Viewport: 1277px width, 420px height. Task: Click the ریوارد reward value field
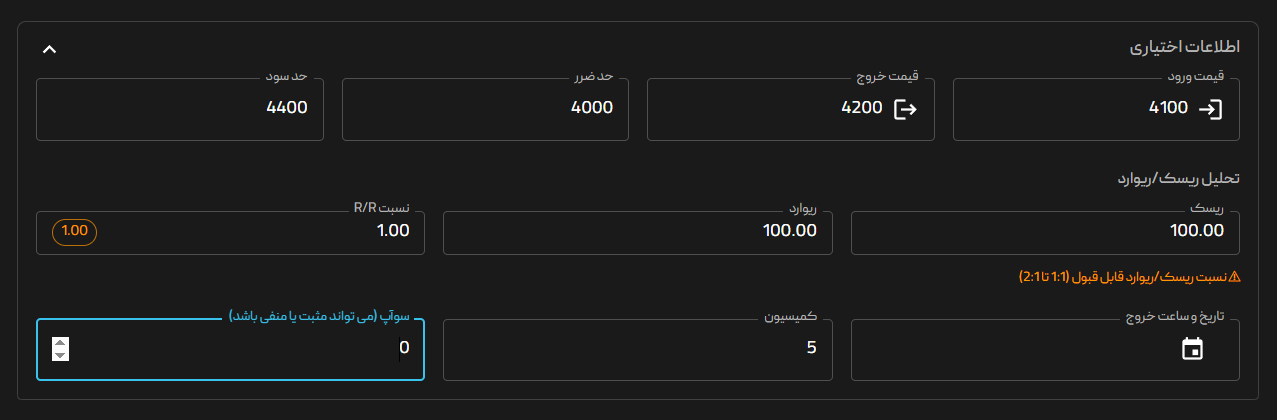[638, 231]
